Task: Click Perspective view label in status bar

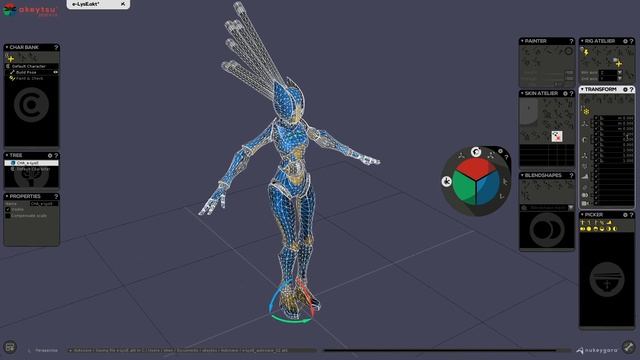Action: (46, 350)
